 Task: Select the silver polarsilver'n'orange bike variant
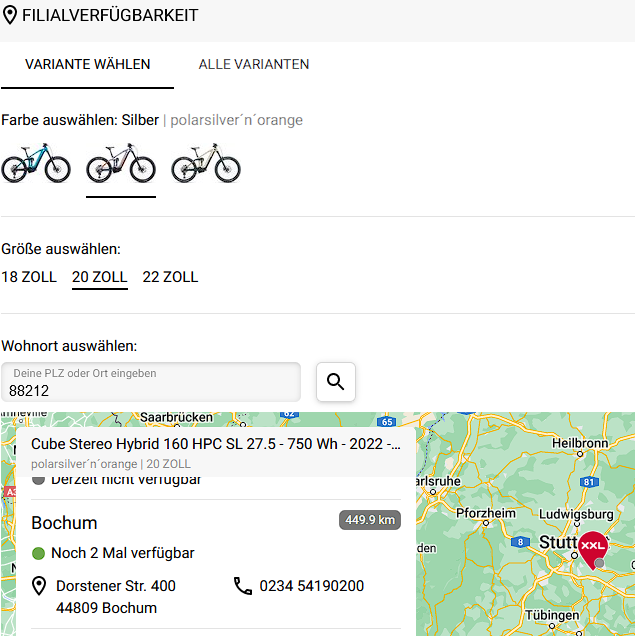(x=121, y=164)
